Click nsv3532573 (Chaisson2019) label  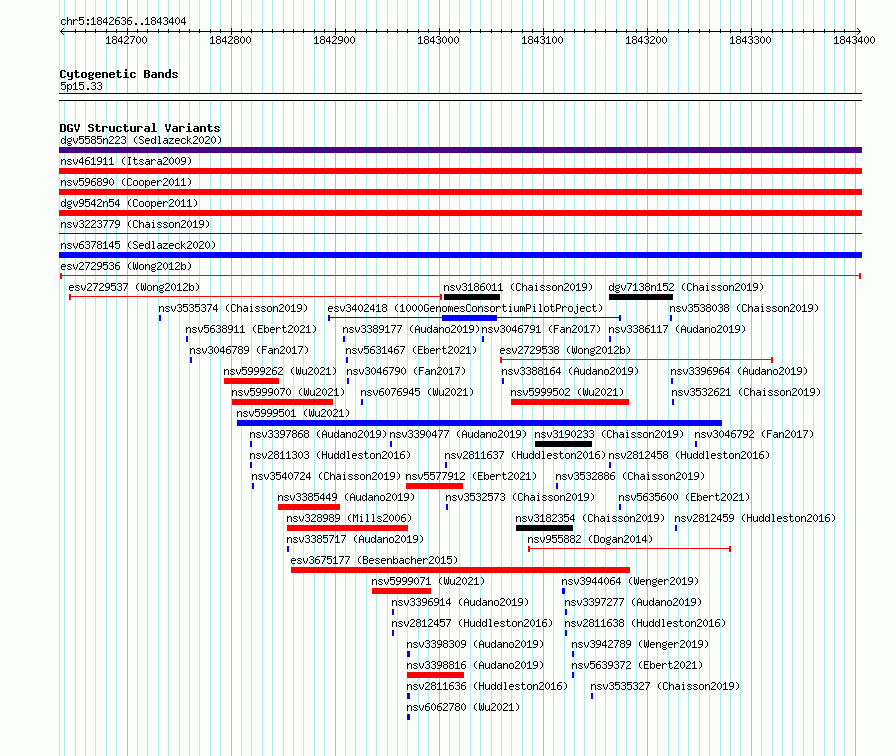pos(520,497)
